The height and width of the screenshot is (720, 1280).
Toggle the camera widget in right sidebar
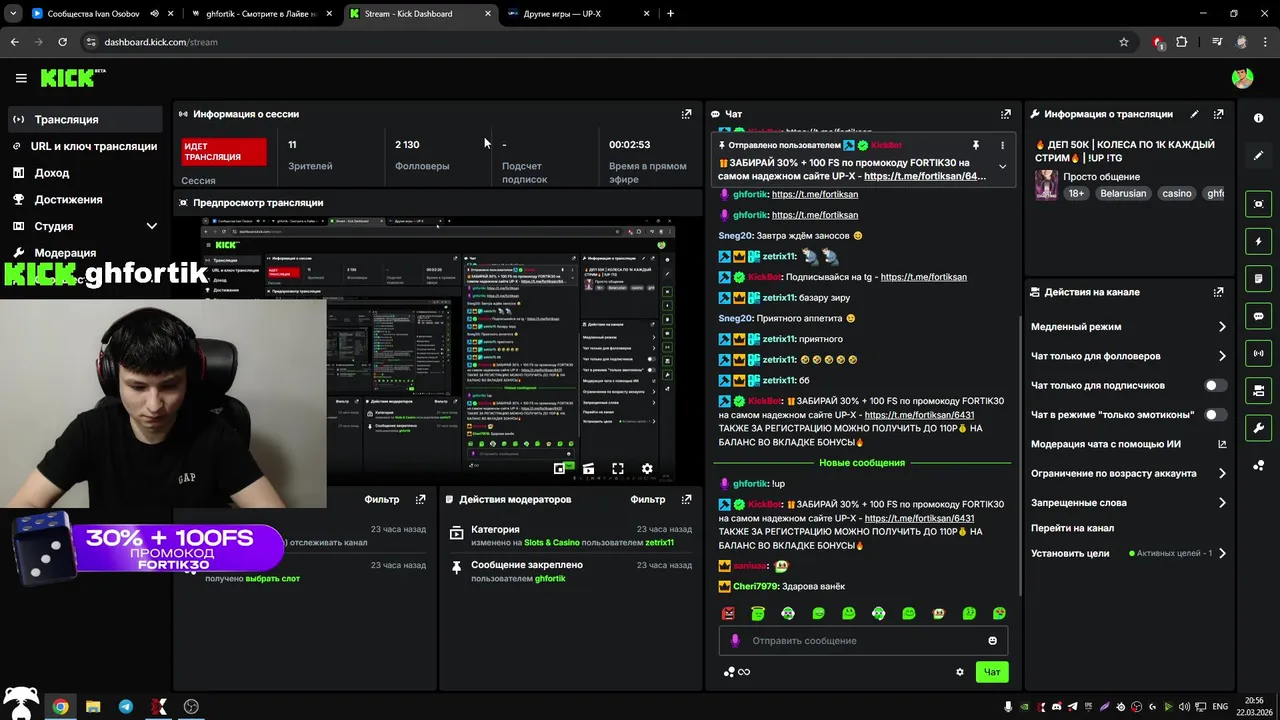[x=1258, y=390]
